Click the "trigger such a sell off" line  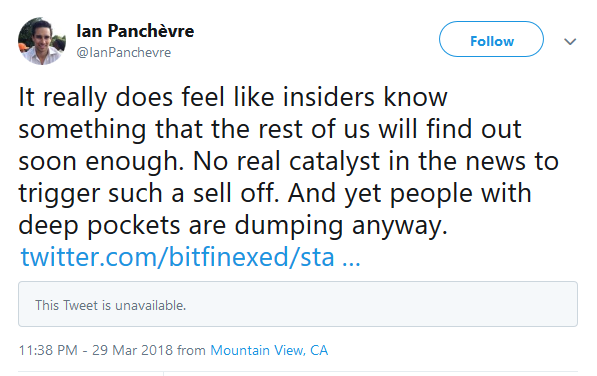pos(147,193)
